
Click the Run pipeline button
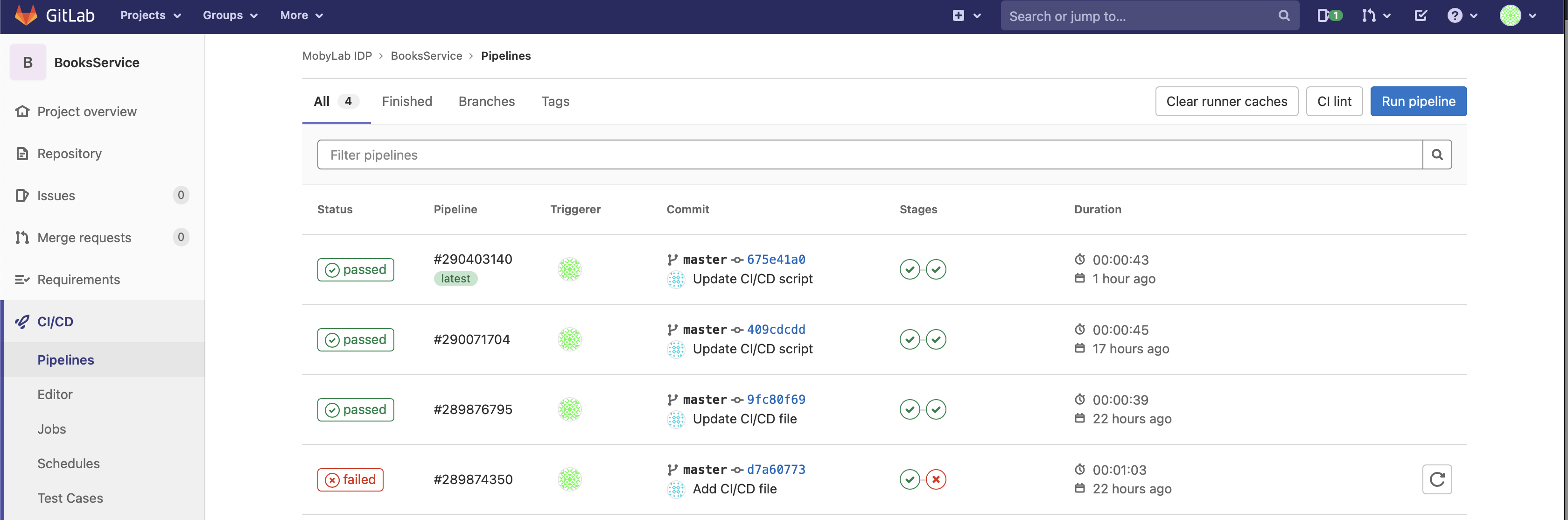1418,101
